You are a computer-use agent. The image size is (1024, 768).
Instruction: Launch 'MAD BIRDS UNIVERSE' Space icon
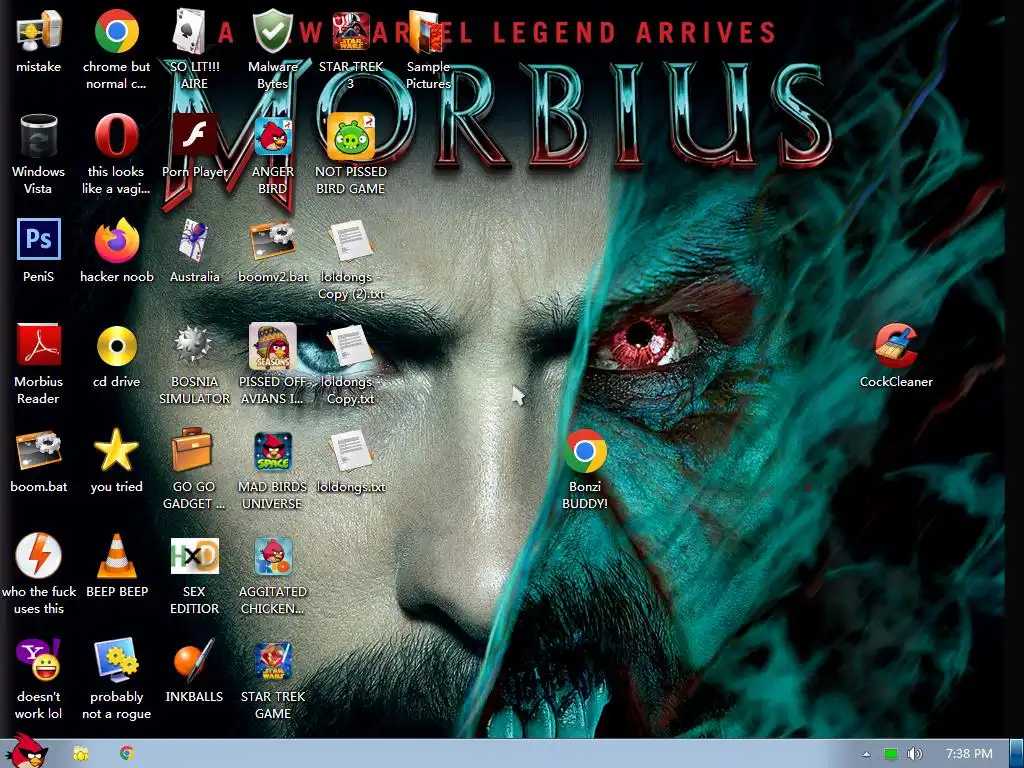272,451
